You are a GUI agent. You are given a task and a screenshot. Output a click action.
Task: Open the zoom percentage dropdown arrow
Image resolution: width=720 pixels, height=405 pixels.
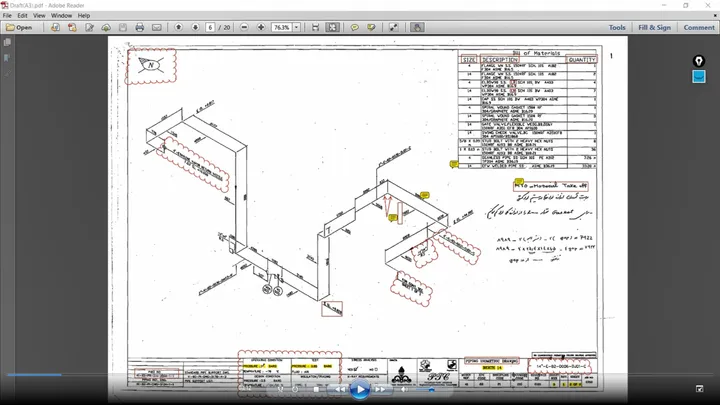coord(297,28)
